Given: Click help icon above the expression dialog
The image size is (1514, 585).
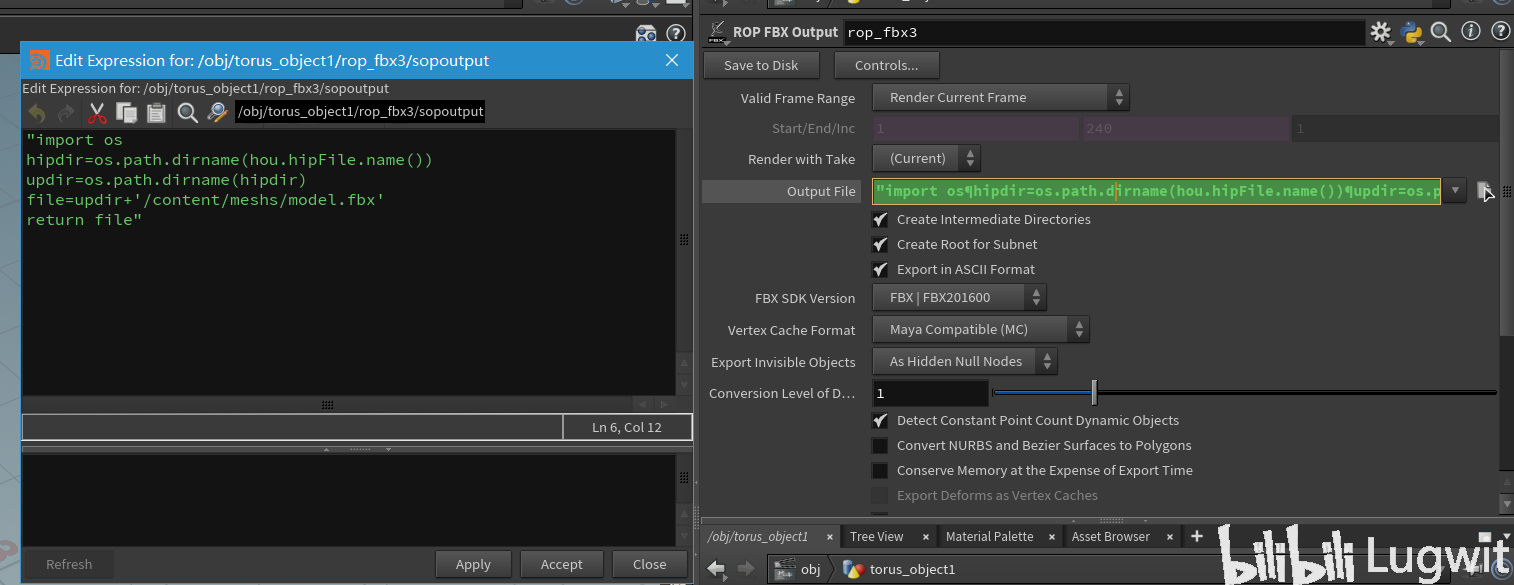Looking at the screenshot, I should point(676,33).
